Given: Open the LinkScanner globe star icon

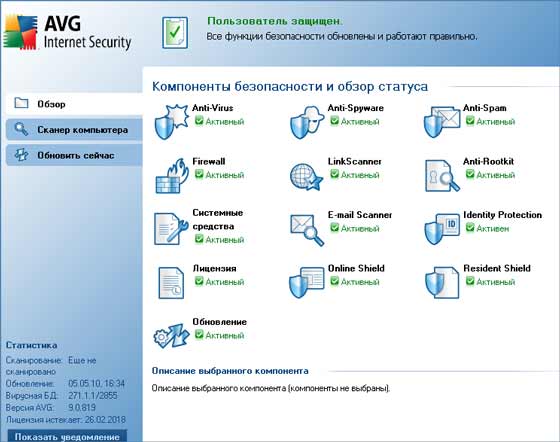Looking at the screenshot, I should coord(306,176).
